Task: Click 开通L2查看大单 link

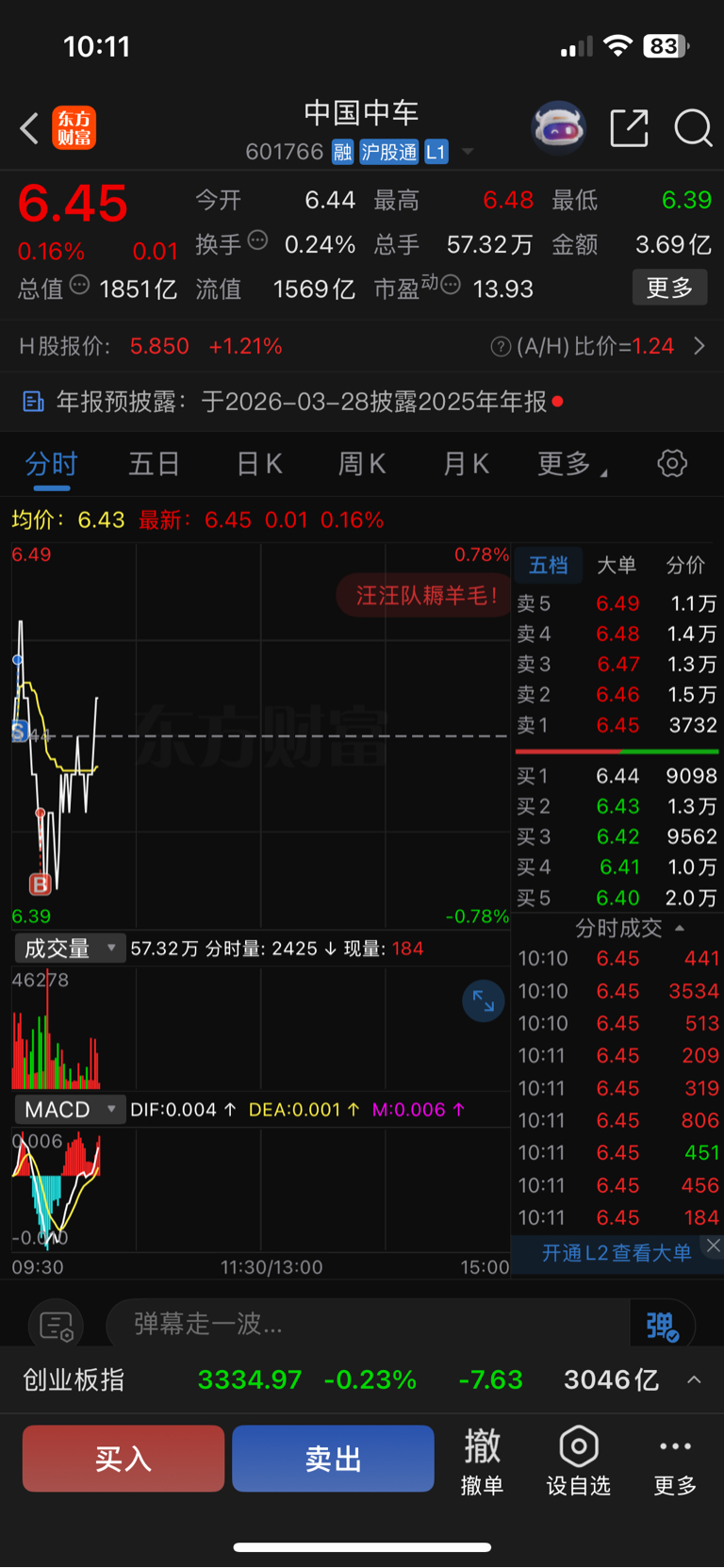Action: point(617,1253)
